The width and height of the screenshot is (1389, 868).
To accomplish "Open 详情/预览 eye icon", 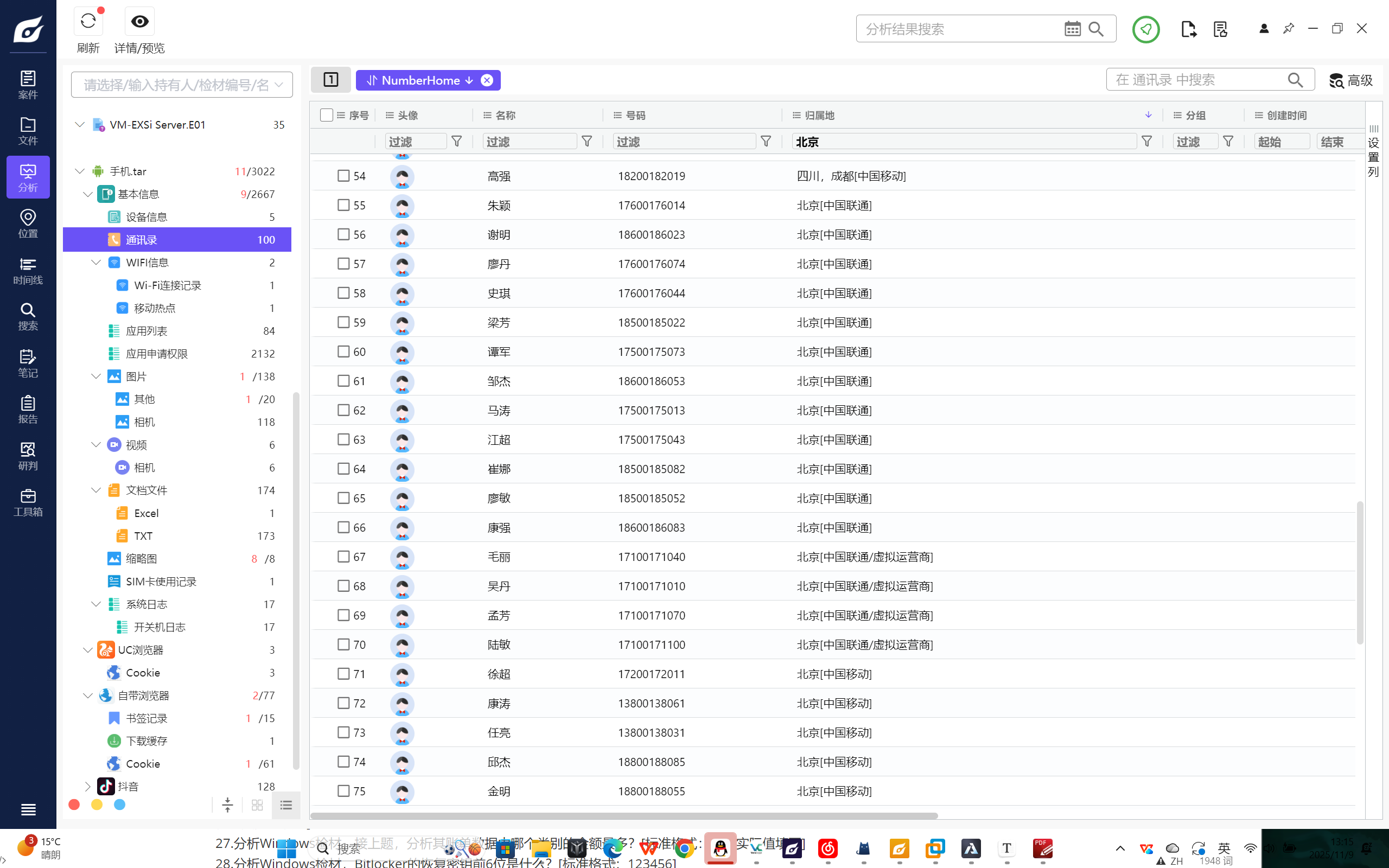I will click(x=139, y=22).
